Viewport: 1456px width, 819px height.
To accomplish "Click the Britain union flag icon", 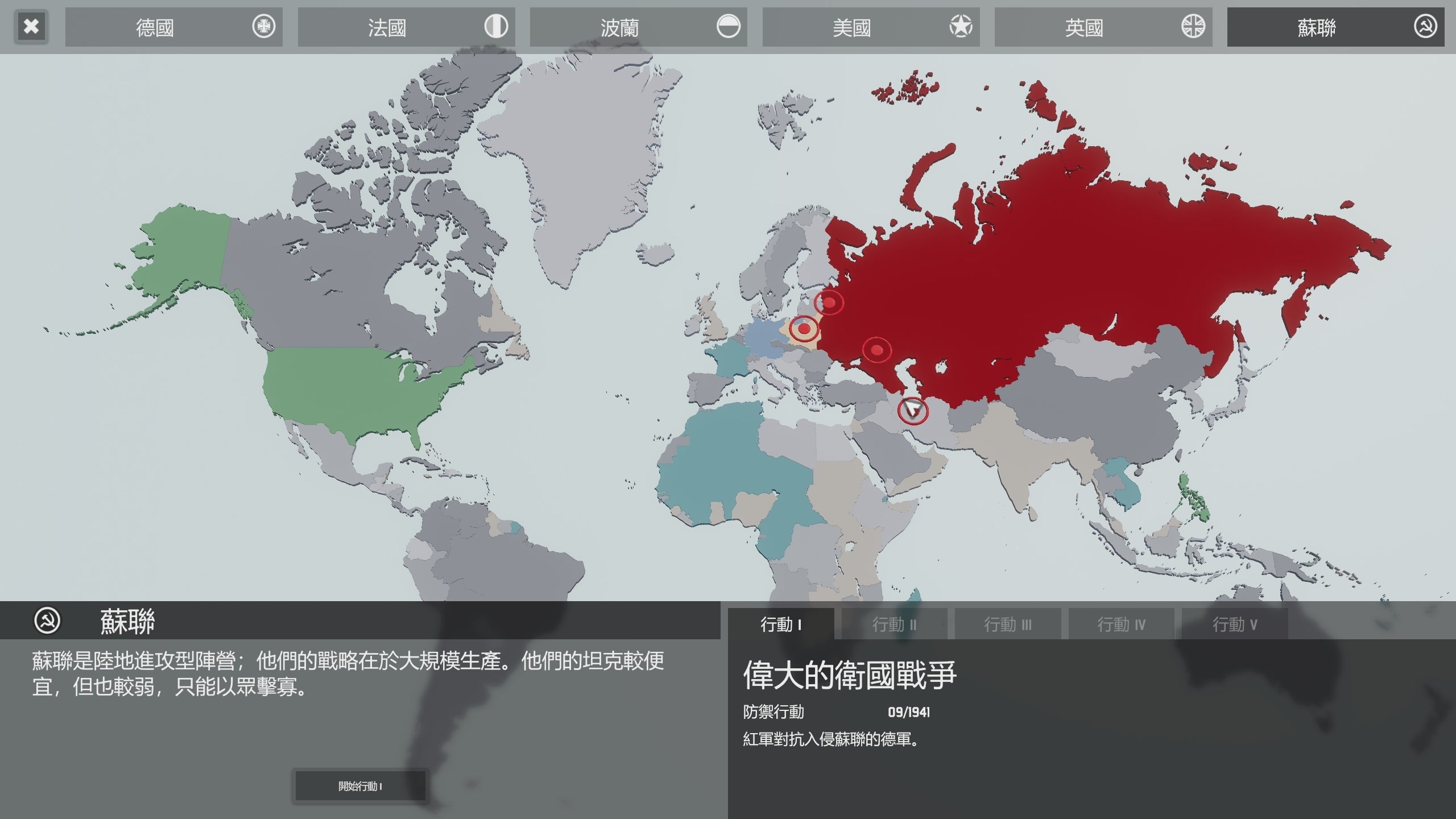I will [1193, 27].
